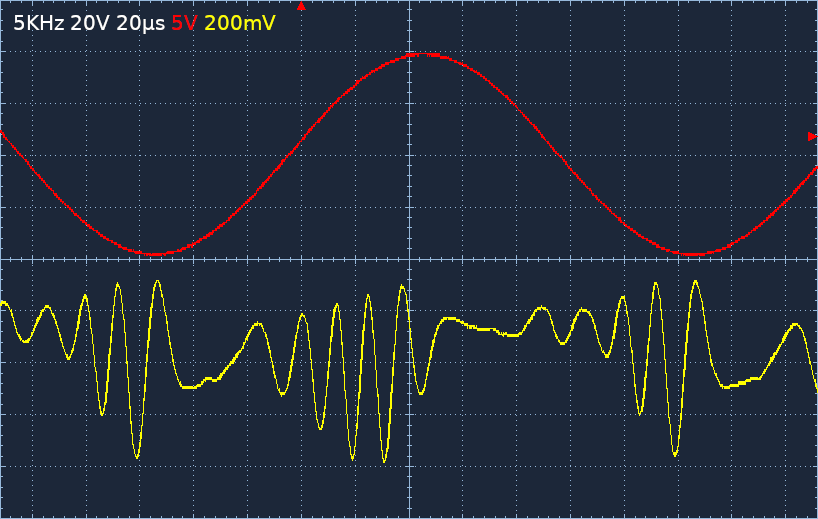Click the red trigger position marker at top
The width and height of the screenshot is (818, 519).
(301, 6)
